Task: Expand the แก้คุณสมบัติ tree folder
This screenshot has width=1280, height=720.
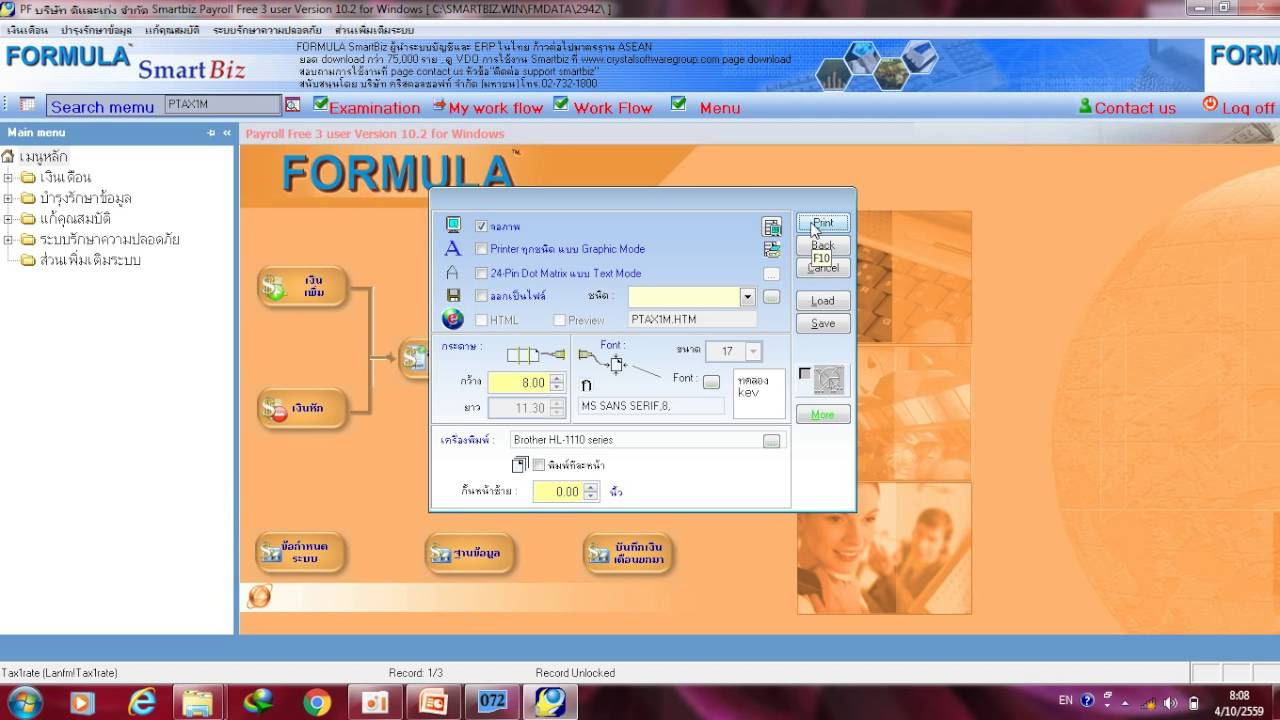Action: click(8, 219)
